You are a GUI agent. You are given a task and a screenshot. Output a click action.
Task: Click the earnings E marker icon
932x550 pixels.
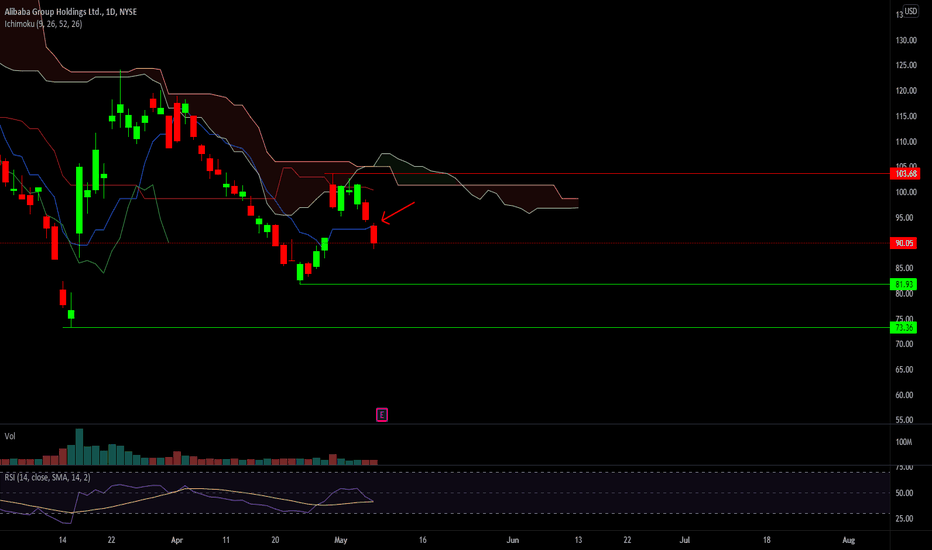382,415
